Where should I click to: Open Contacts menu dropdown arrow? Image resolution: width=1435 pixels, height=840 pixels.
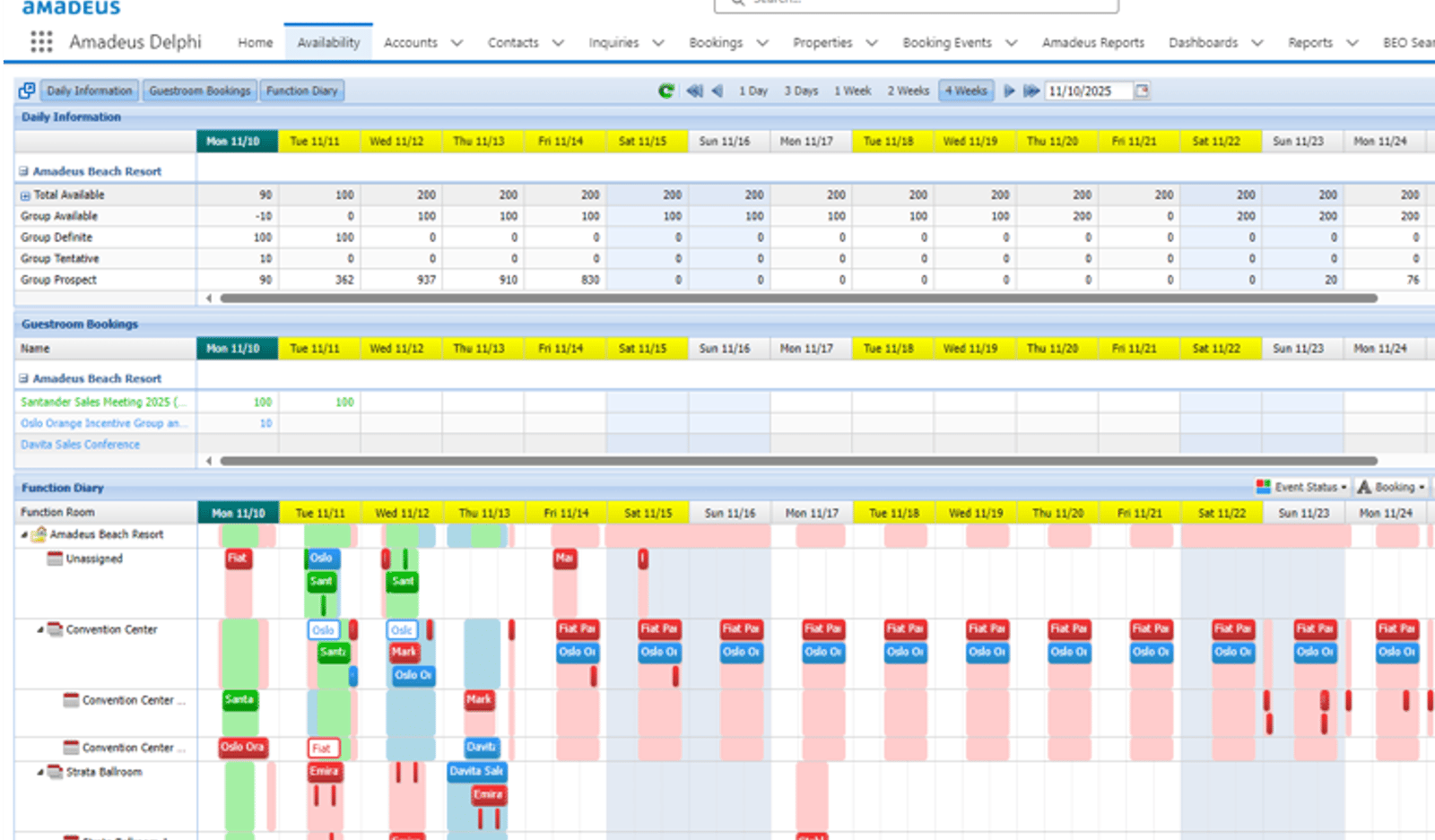coord(558,43)
